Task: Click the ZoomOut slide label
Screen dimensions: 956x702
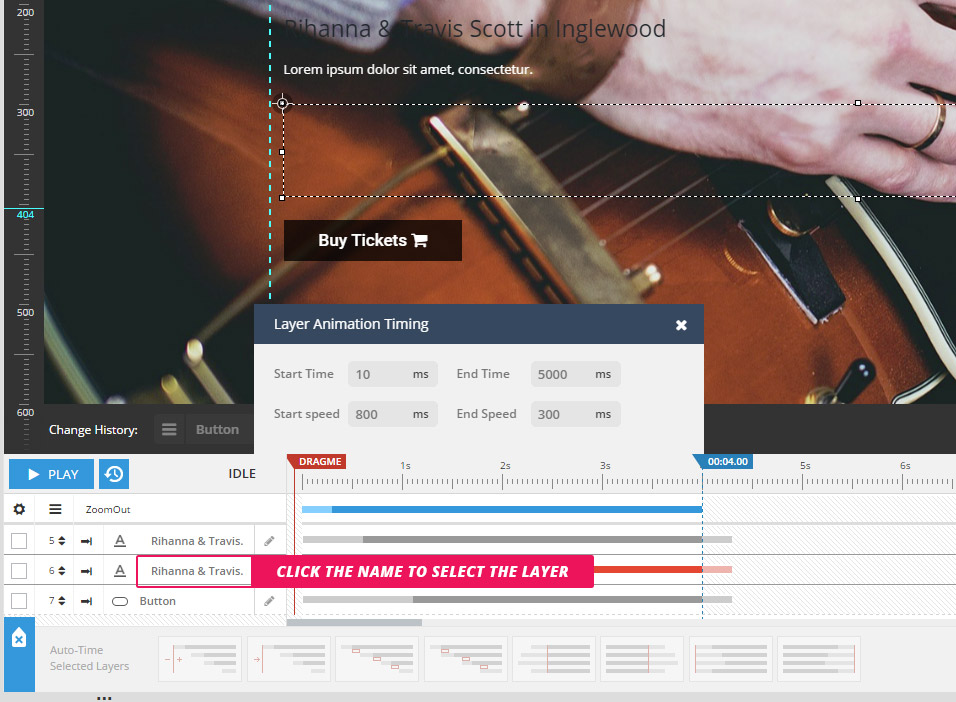Action: click(x=108, y=509)
